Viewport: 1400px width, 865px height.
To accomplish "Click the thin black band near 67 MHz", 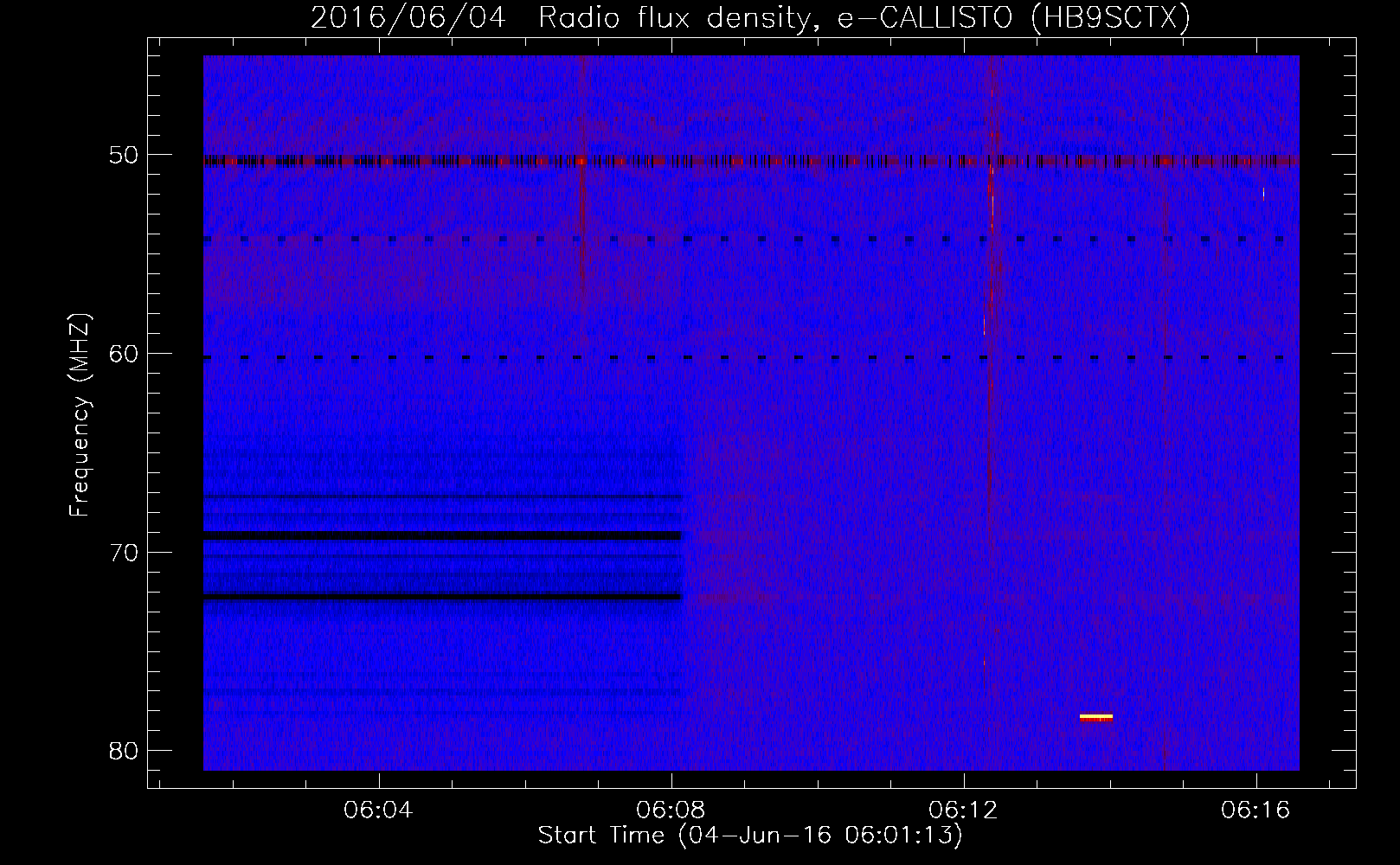I will 442,497.
